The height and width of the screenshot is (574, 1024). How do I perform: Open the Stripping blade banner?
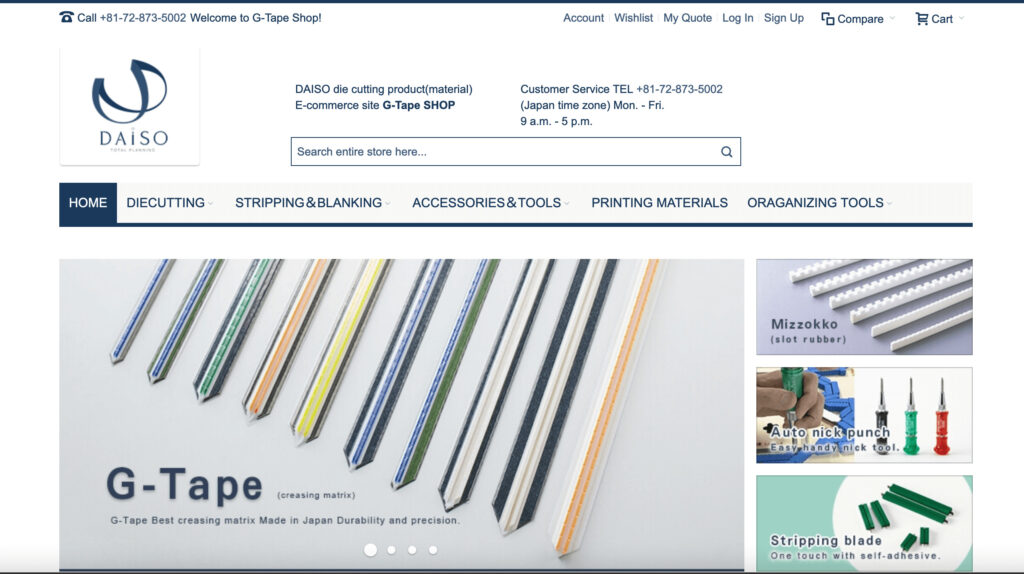(864, 524)
